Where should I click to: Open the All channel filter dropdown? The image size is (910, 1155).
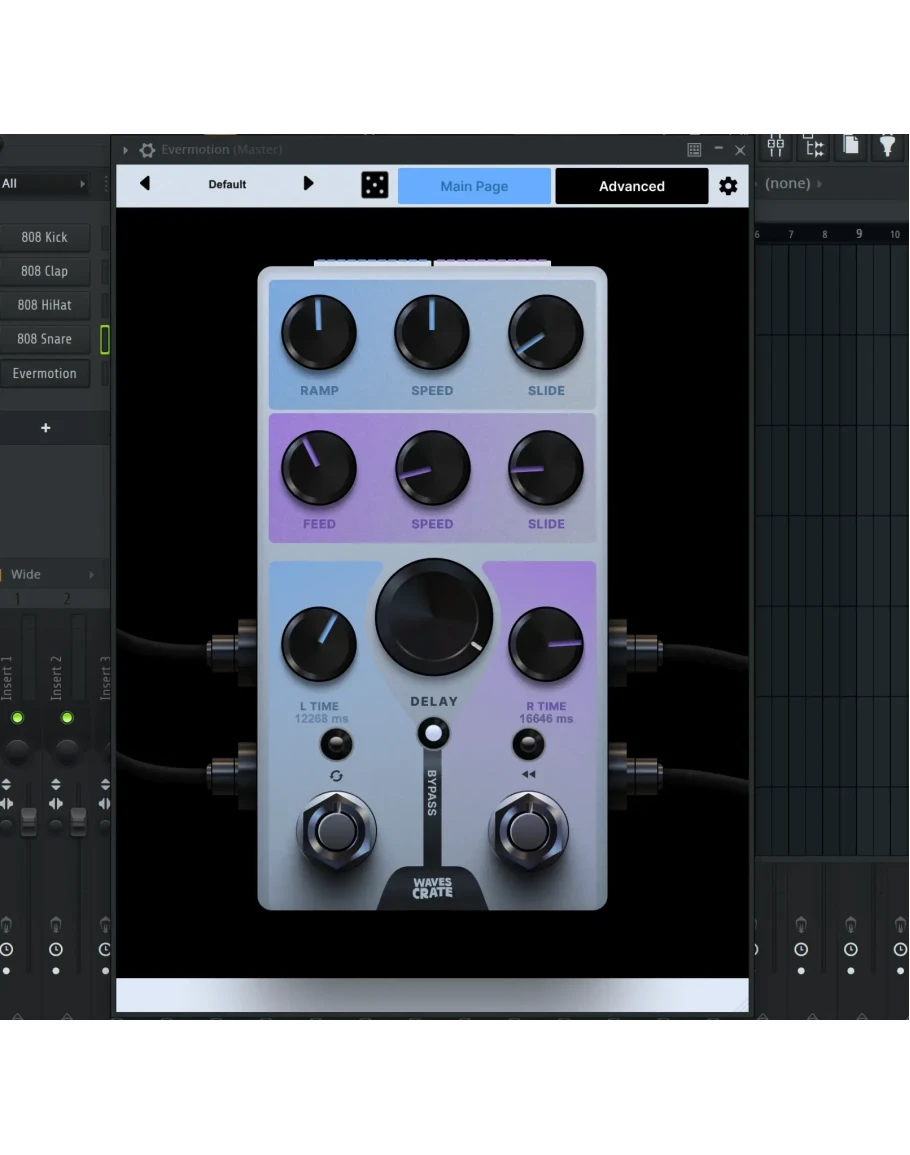(x=44, y=184)
